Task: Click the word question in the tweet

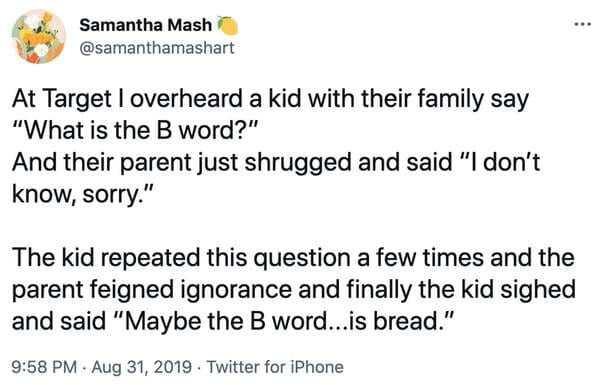Action: [302, 259]
